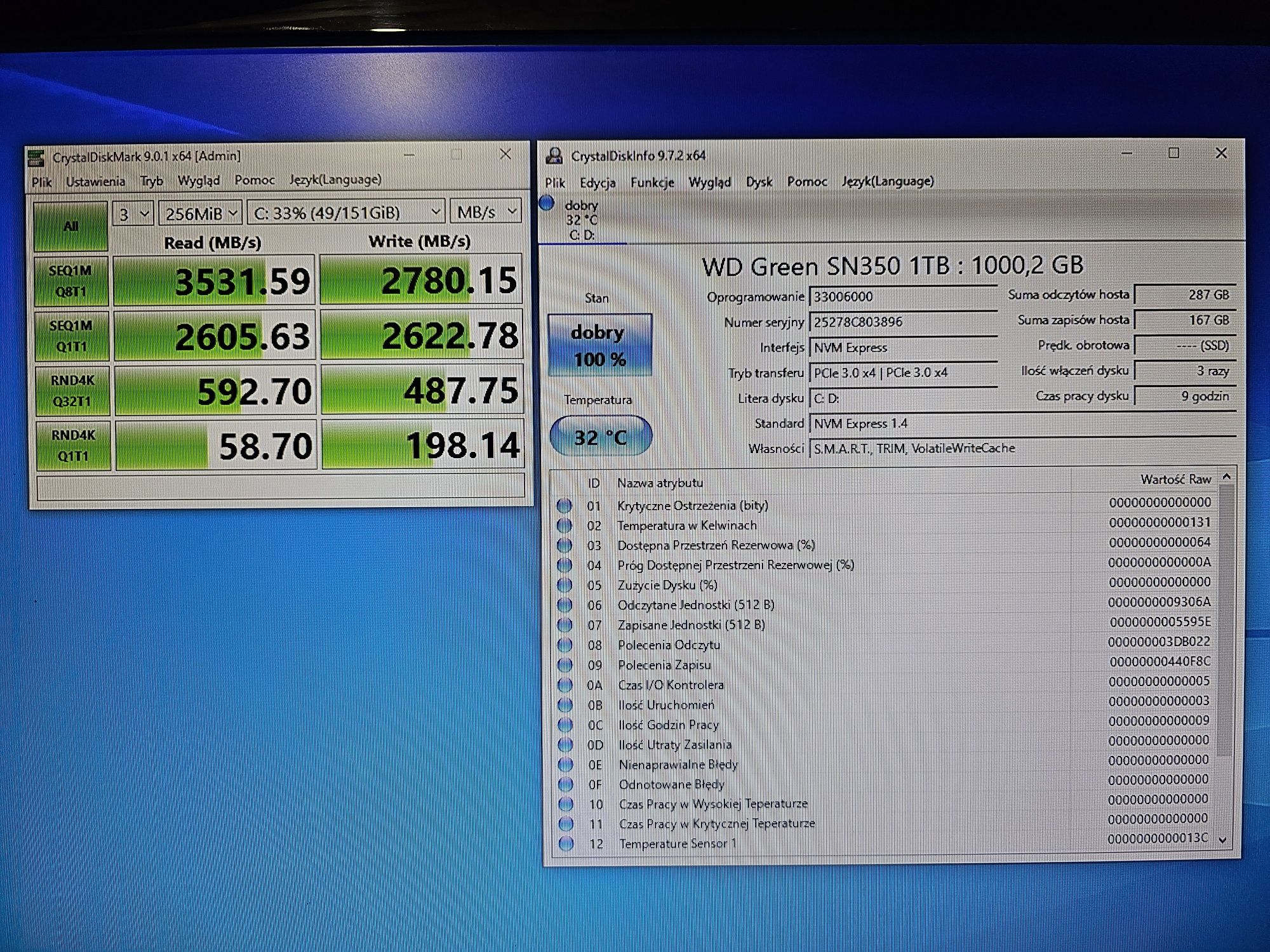Click the Własności field with S.M.A.R.T., TRIM

[x=1022, y=449]
